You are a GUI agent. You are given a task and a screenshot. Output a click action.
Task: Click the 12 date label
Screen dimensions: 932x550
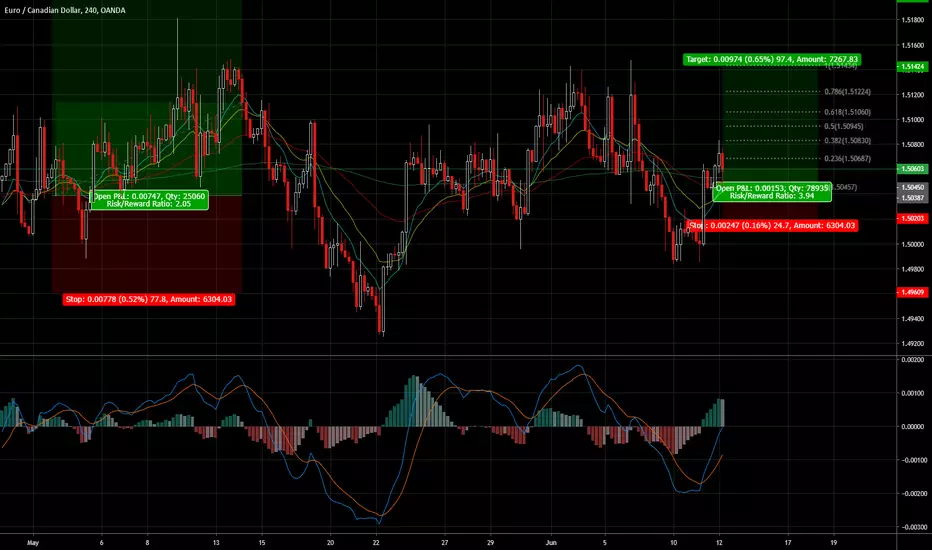pos(719,543)
